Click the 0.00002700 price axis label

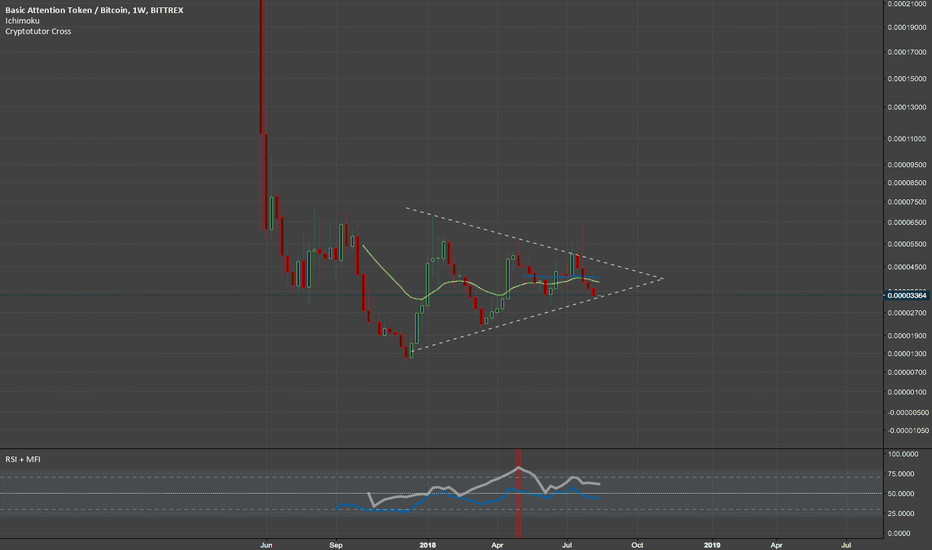906,313
